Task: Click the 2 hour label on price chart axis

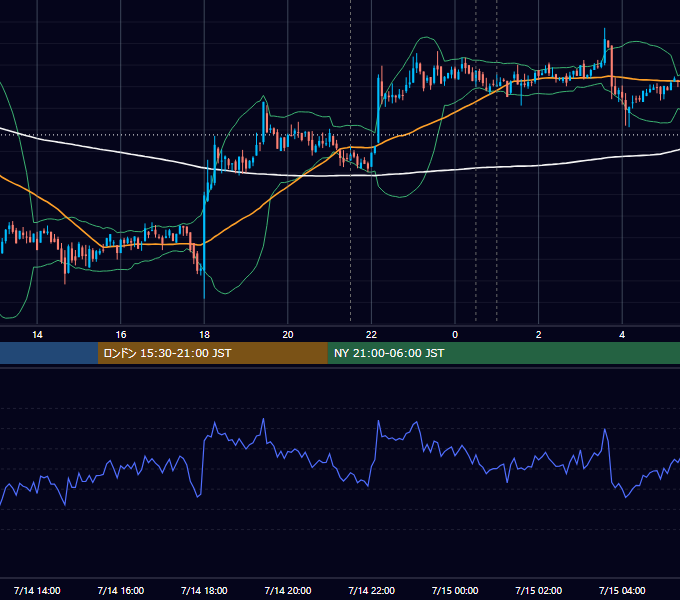Action: coord(539,335)
